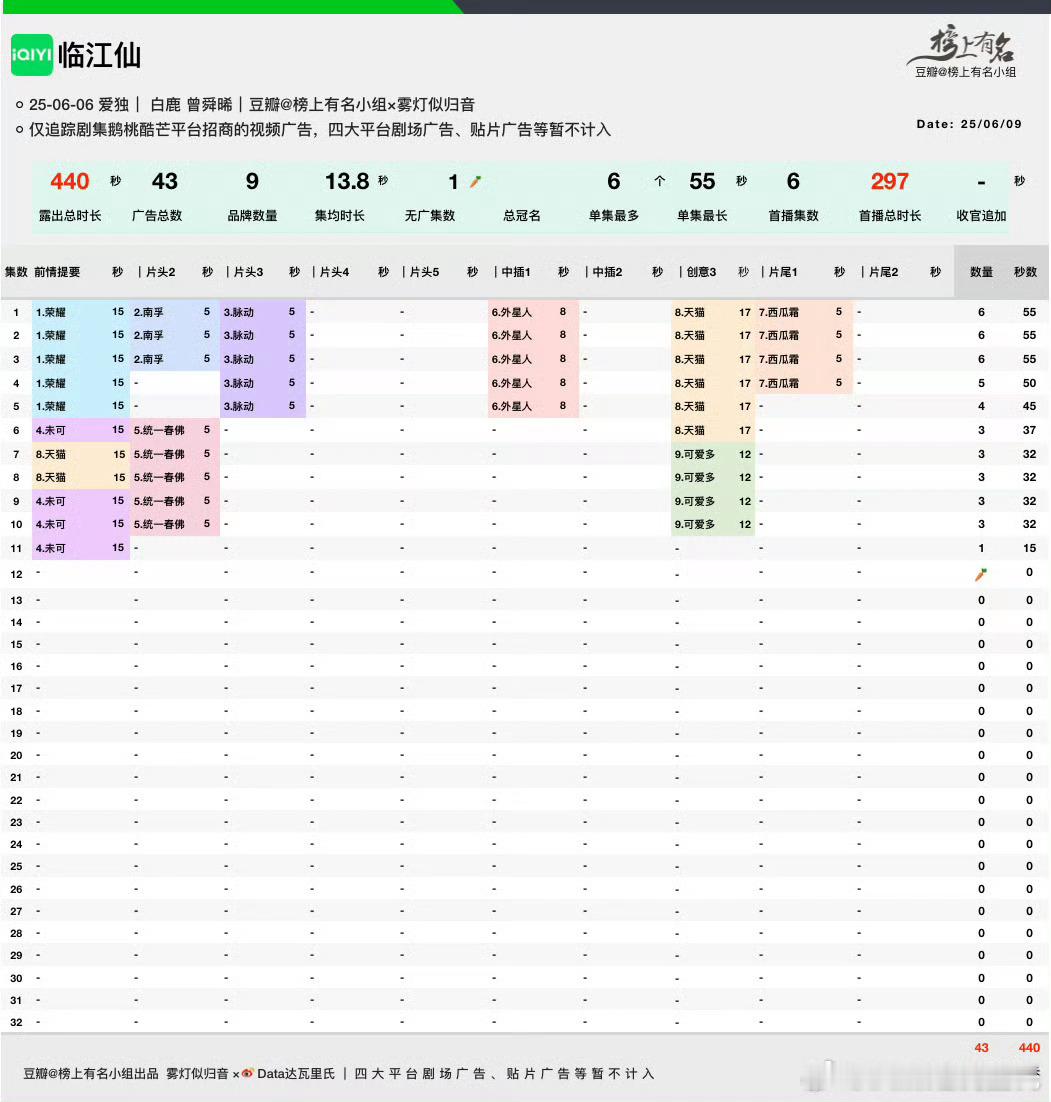Click the 中插1 column header
Image resolution: width=1051 pixels, height=1102 pixels.
coord(516,272)
